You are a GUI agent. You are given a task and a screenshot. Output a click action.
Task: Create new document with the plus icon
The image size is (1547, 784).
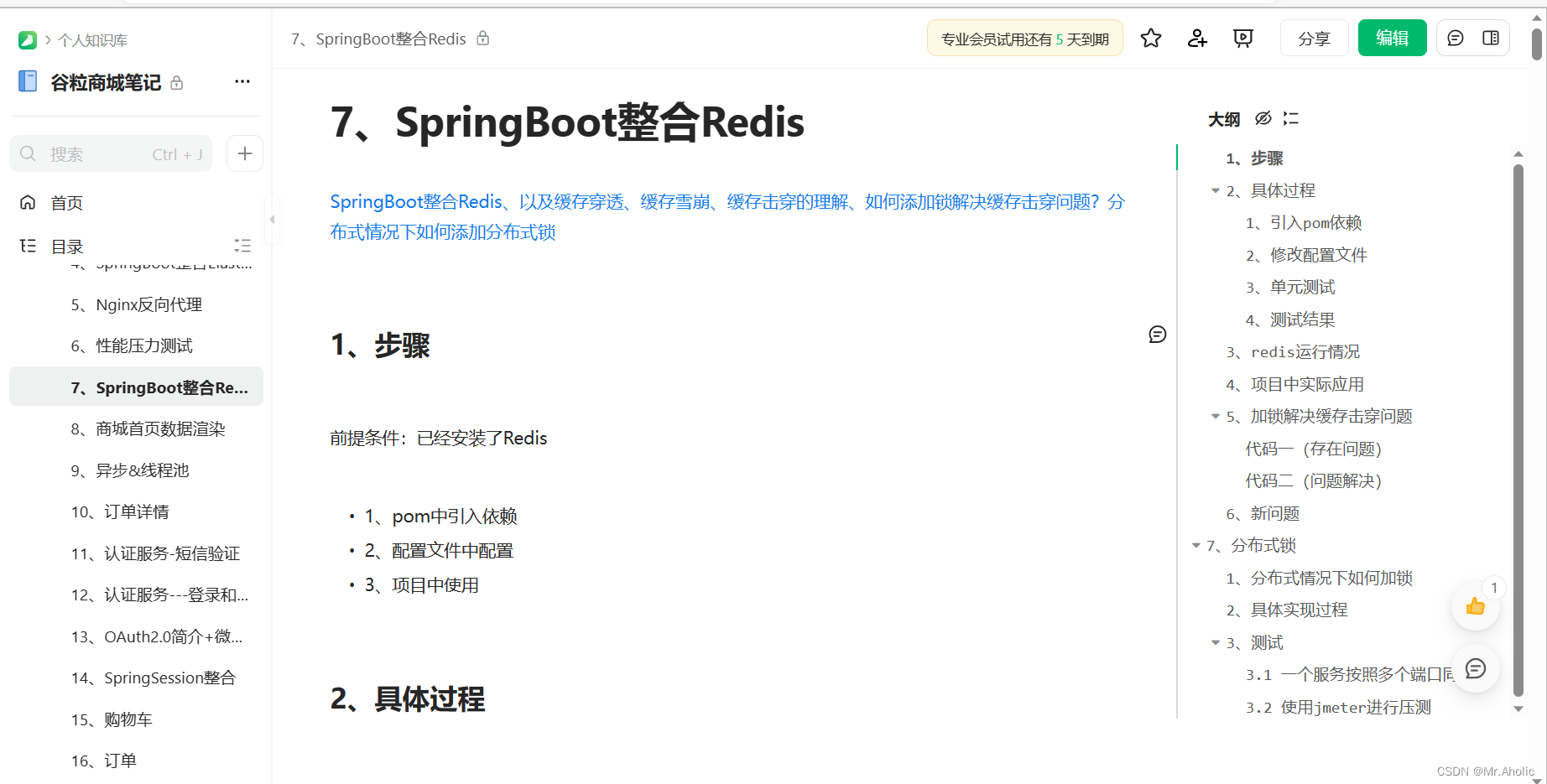pos(244,153)
